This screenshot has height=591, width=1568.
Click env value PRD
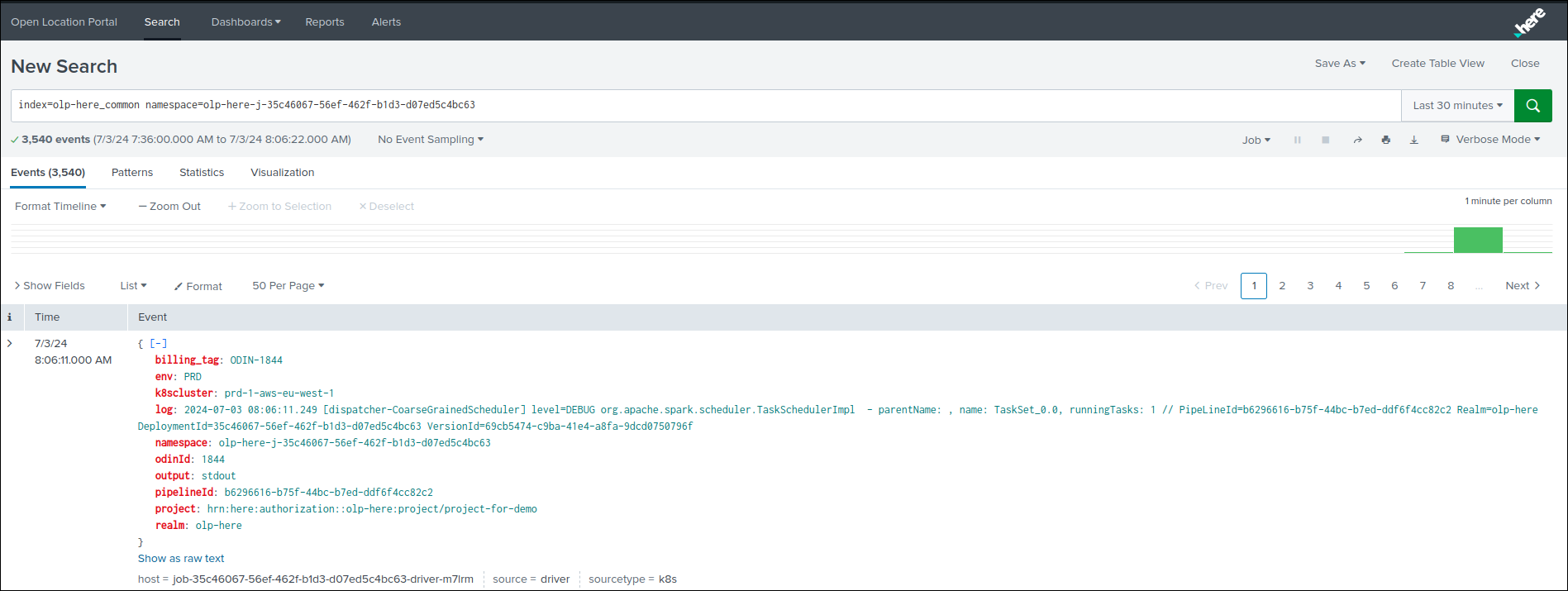193,377
